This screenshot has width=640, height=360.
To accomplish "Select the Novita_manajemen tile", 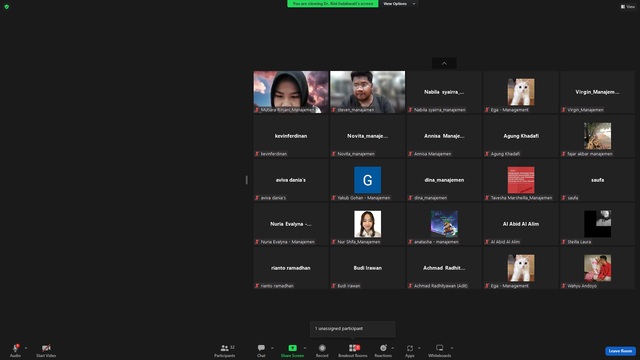I will coord(368,136).
